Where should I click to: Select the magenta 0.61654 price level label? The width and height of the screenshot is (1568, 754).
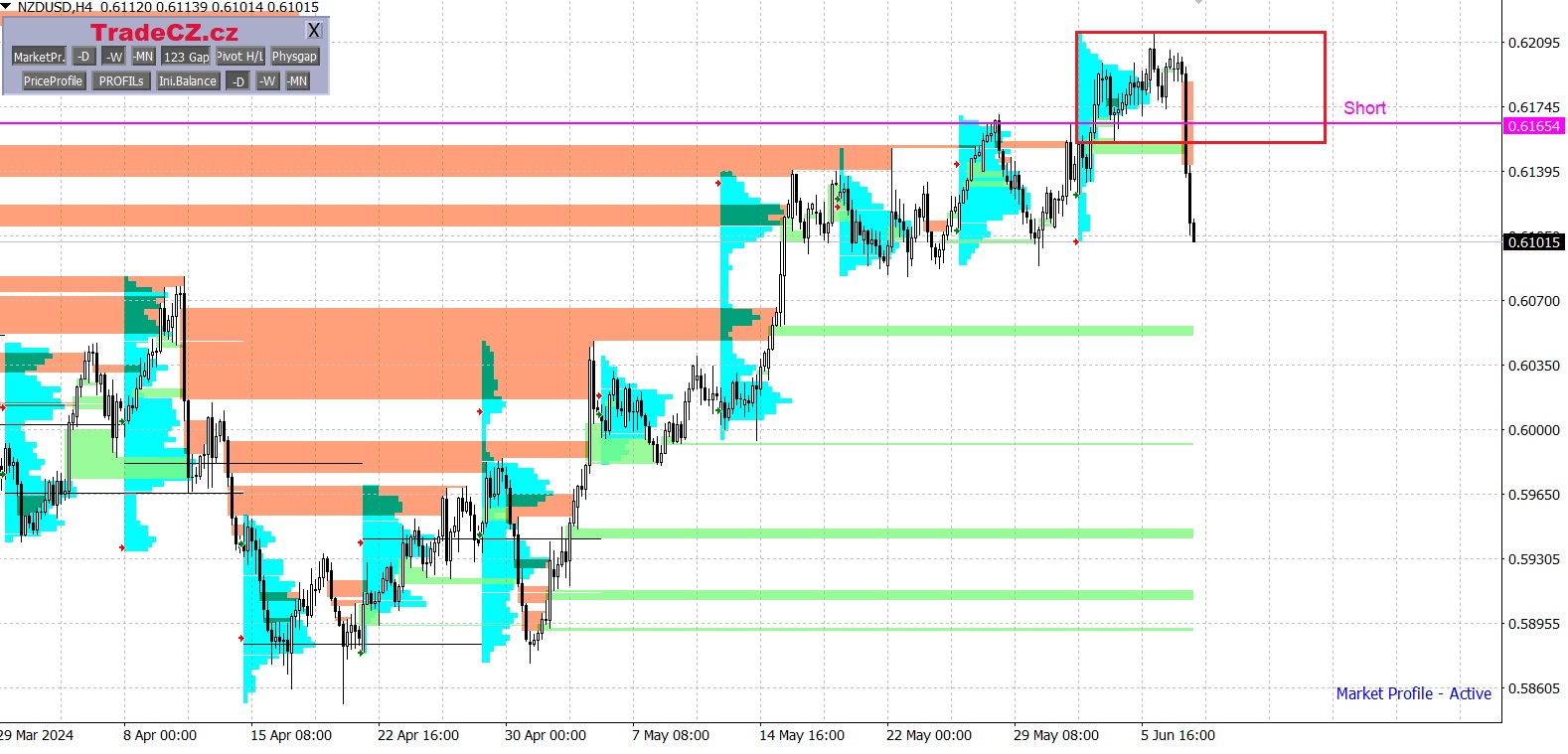pos(1533,126)
